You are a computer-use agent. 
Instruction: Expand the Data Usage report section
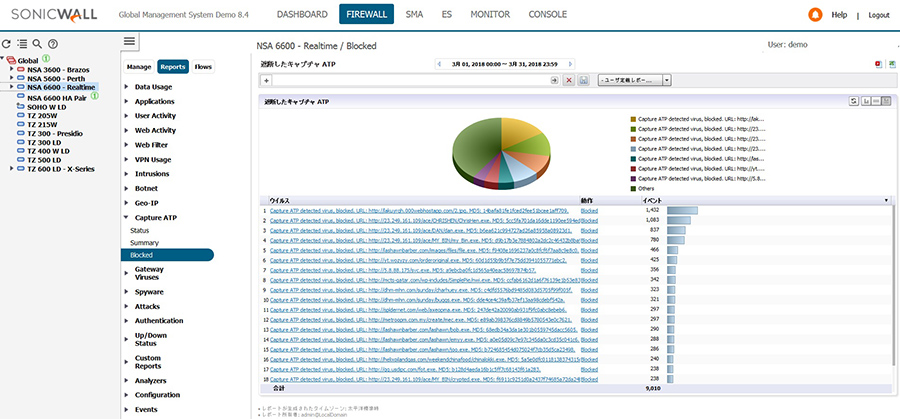127,87
